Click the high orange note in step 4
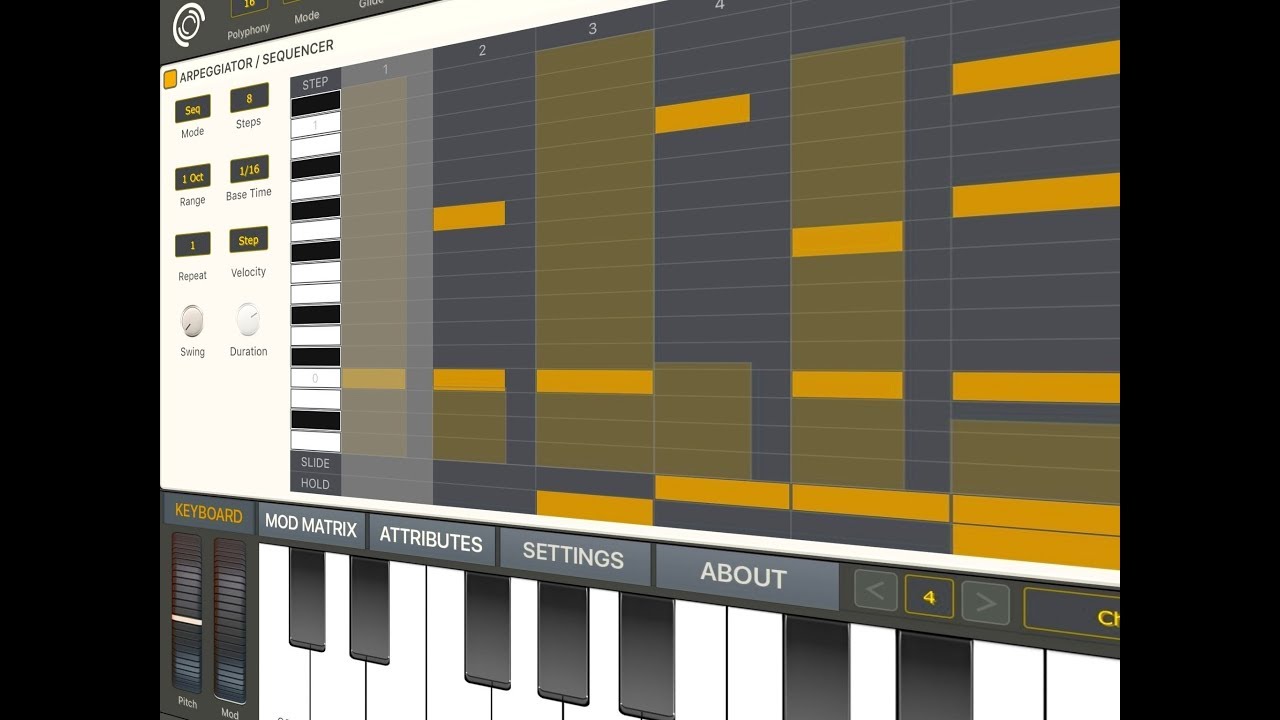The height and width of the screenshot is (720, 1280). tap(703, 113)
